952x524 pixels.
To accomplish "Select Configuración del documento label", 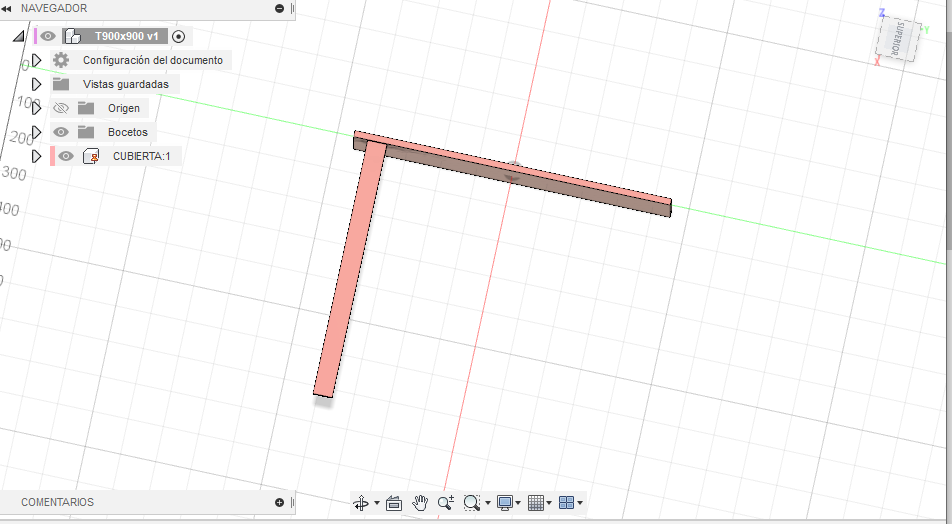I will (x=153, y=60).
